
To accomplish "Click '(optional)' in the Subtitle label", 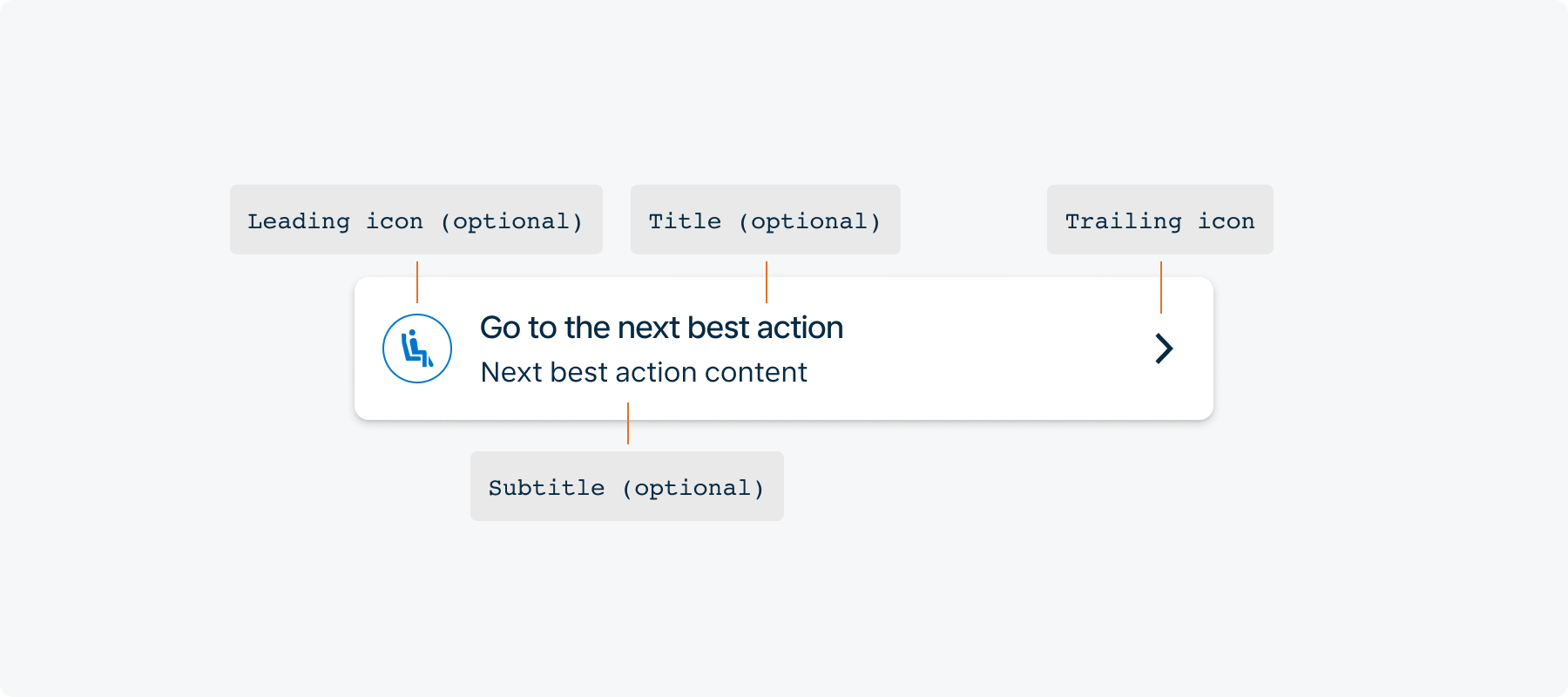I will click(693, 488).
